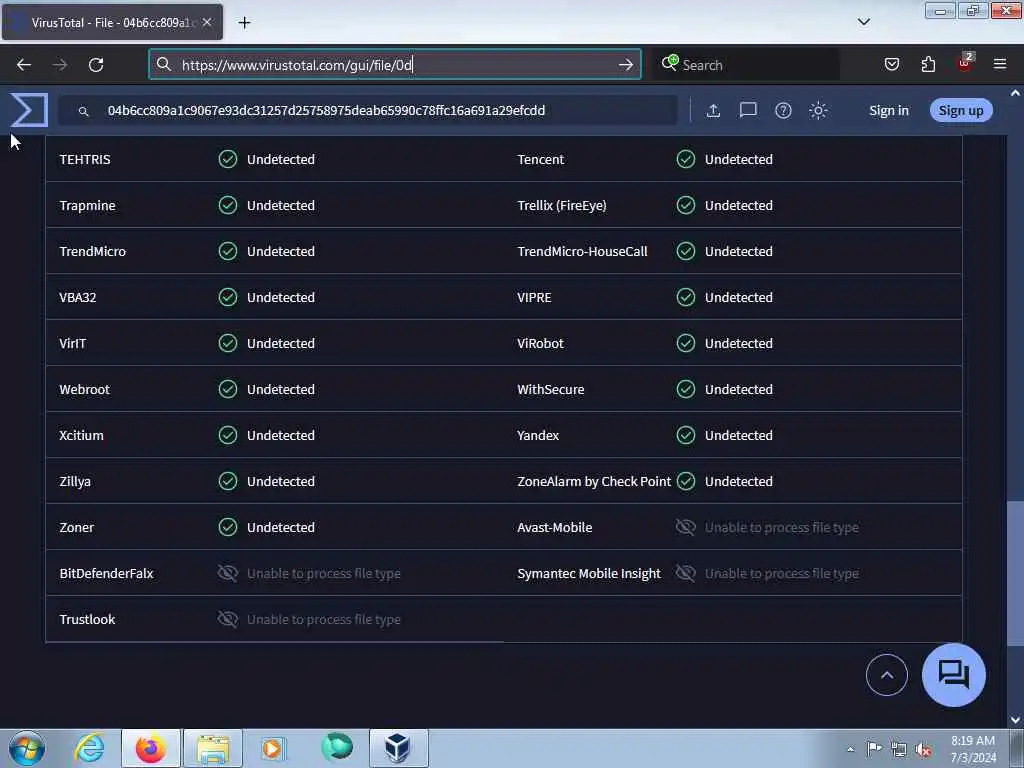Screen dimensions: 1024x768
Task: Click the go arrow in URL bar
Action: [625, 65]
